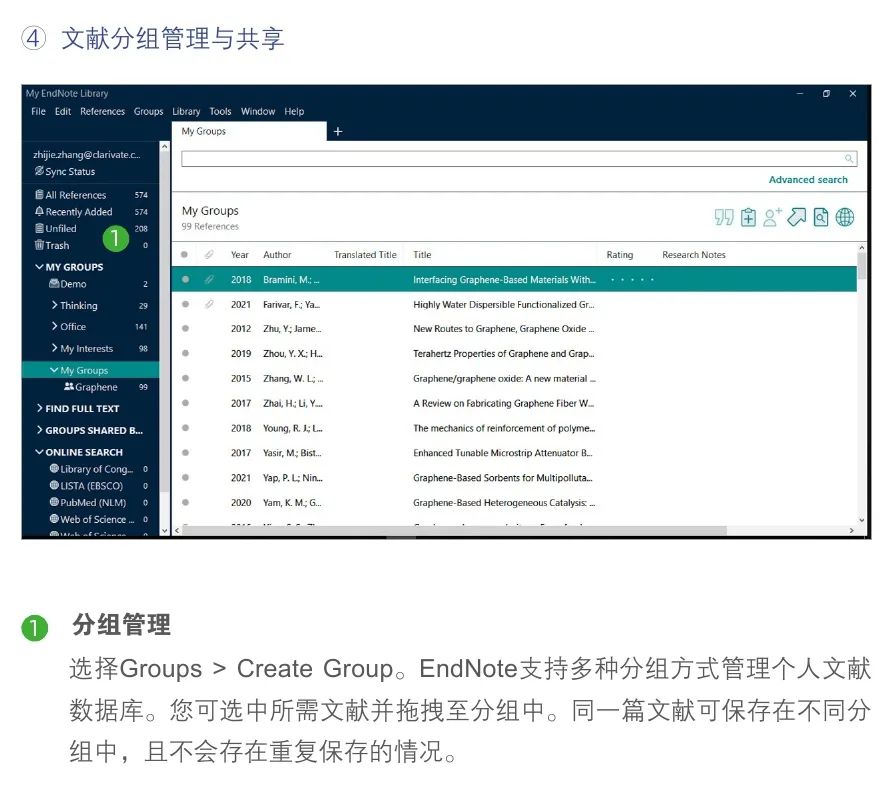The width and height of the screenshot is (885, 791).
Task: Set rating dots on Bramini reference
Action: pos(632,279)
